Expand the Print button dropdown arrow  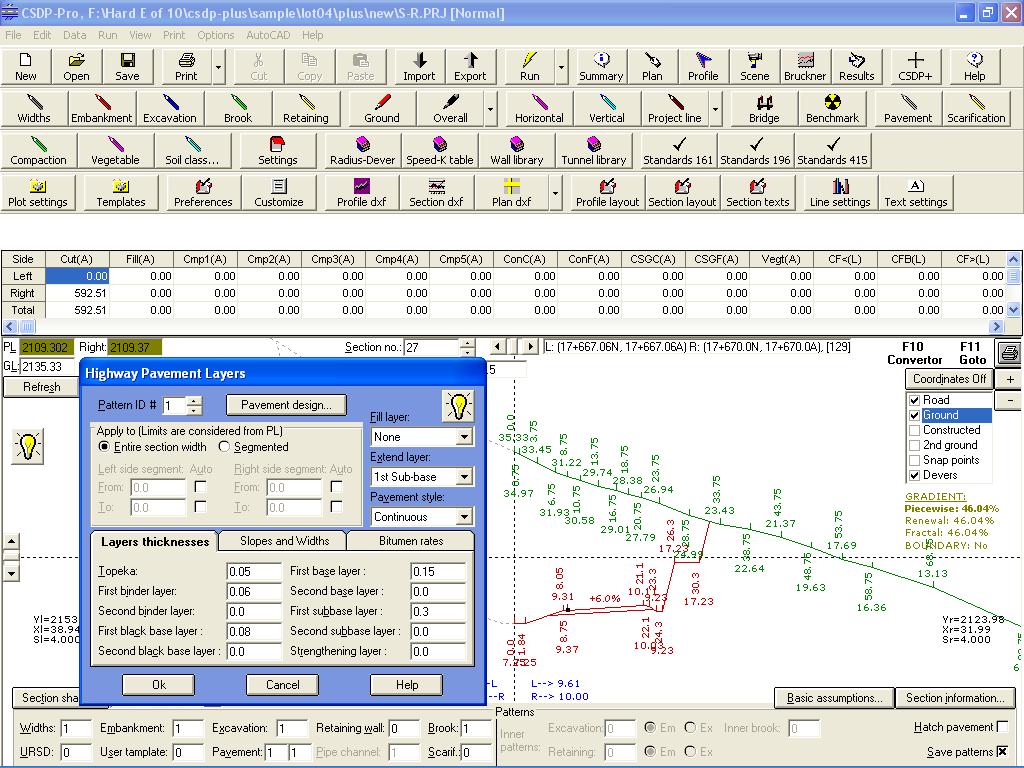click(x=218, y=67)
